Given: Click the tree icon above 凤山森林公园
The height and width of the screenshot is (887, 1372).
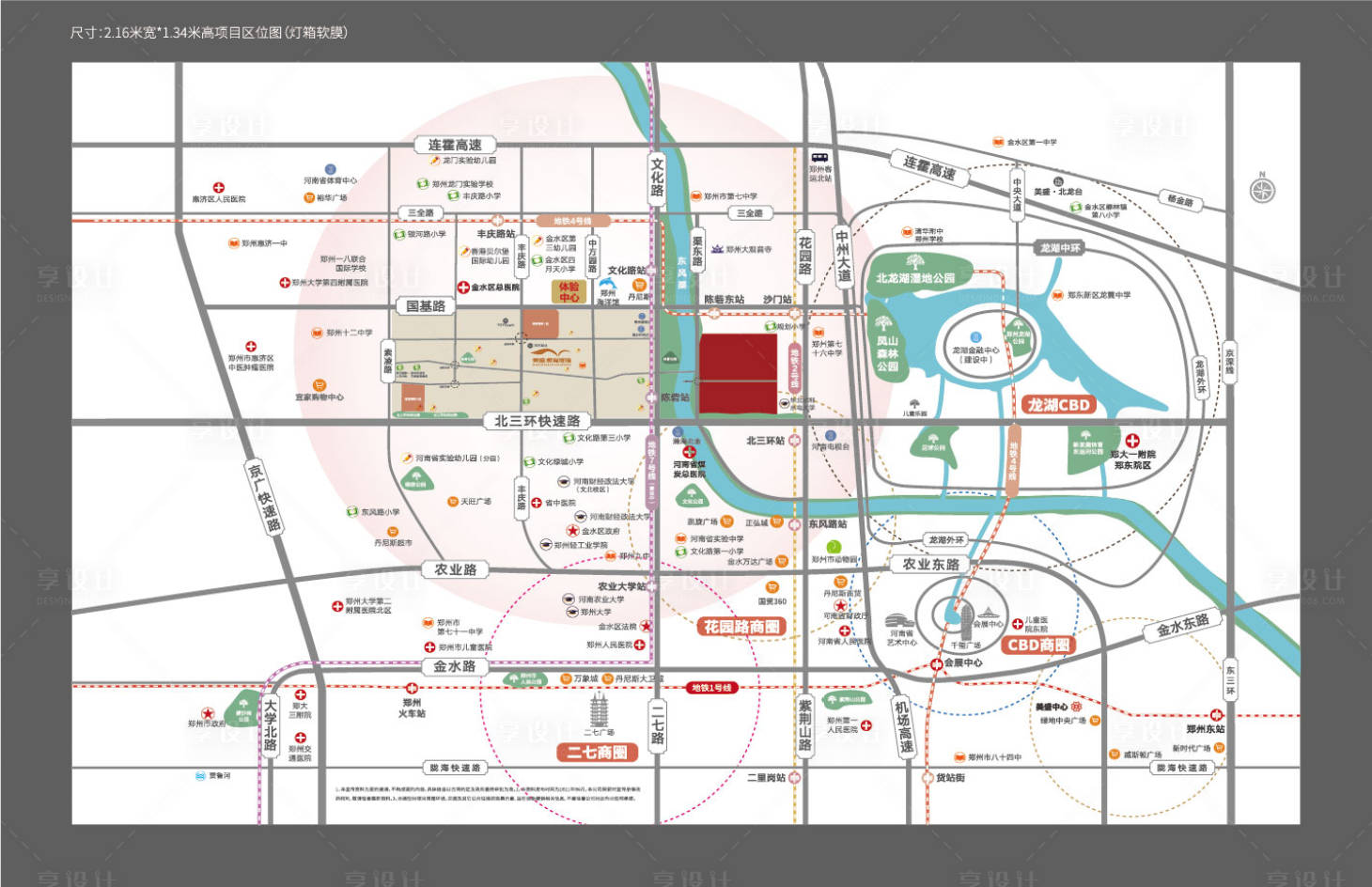Looking at the screenshot, I should (x=883, y=325).
